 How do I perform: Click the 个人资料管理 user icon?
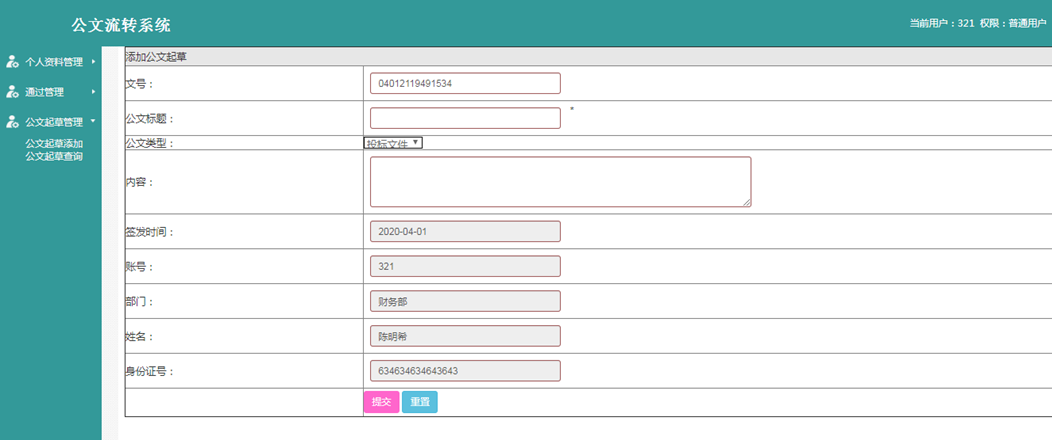click(12, 62)
